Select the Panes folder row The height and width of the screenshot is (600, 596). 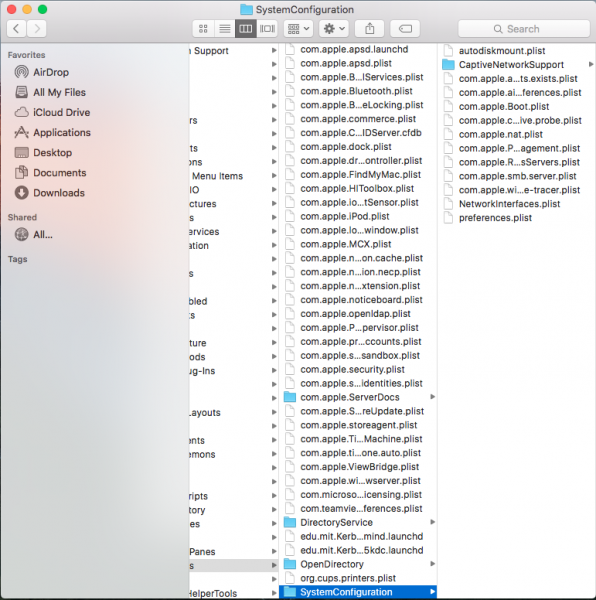click(x=233, y=552)
